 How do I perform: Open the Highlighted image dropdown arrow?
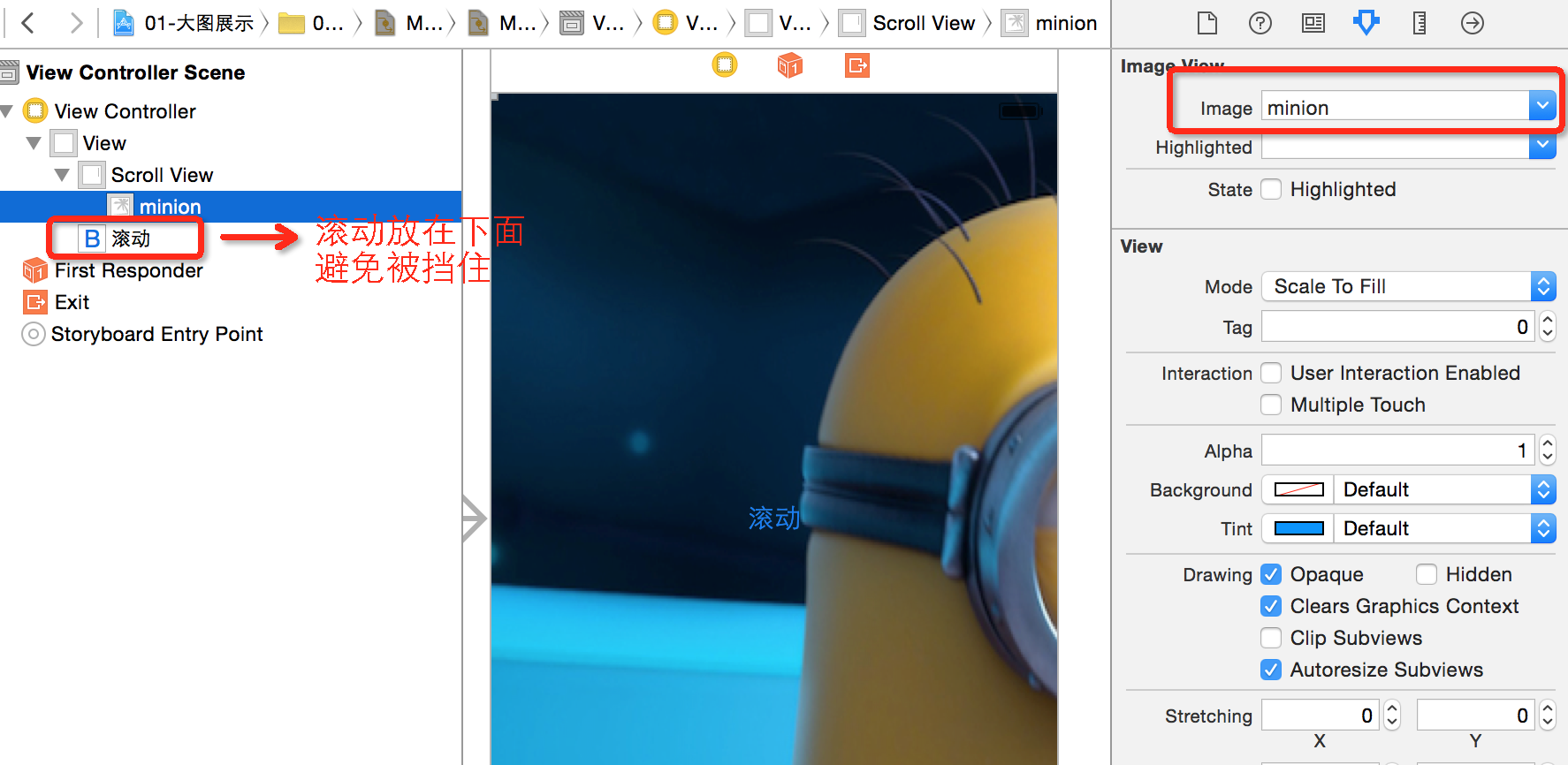(x=1542, y=146)
